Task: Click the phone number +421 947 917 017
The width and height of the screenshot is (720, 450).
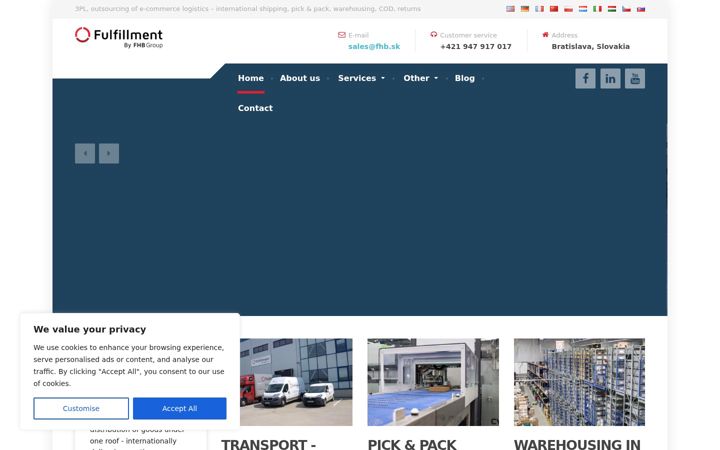Action: (x=476, y=46)
